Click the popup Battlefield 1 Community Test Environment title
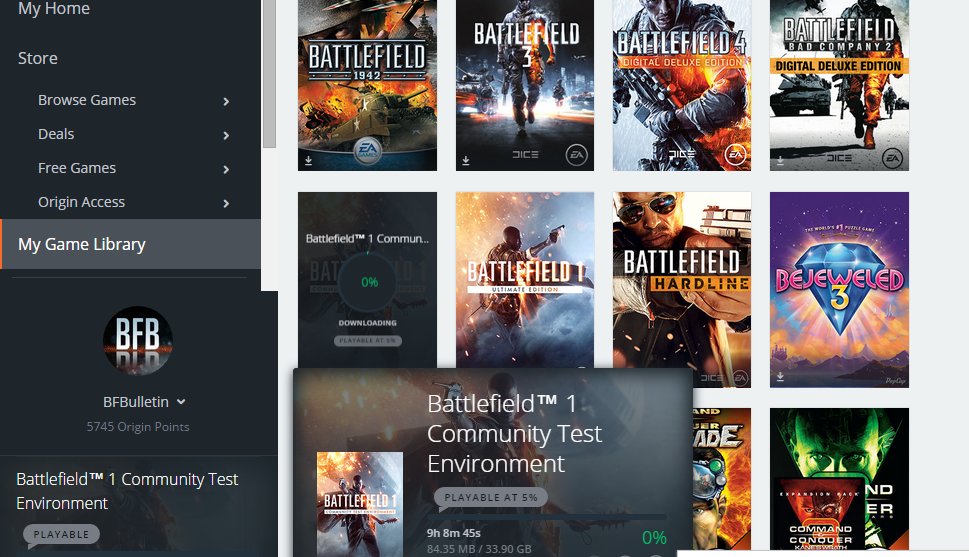Screen dimensions: 969x557 [514, 433]
